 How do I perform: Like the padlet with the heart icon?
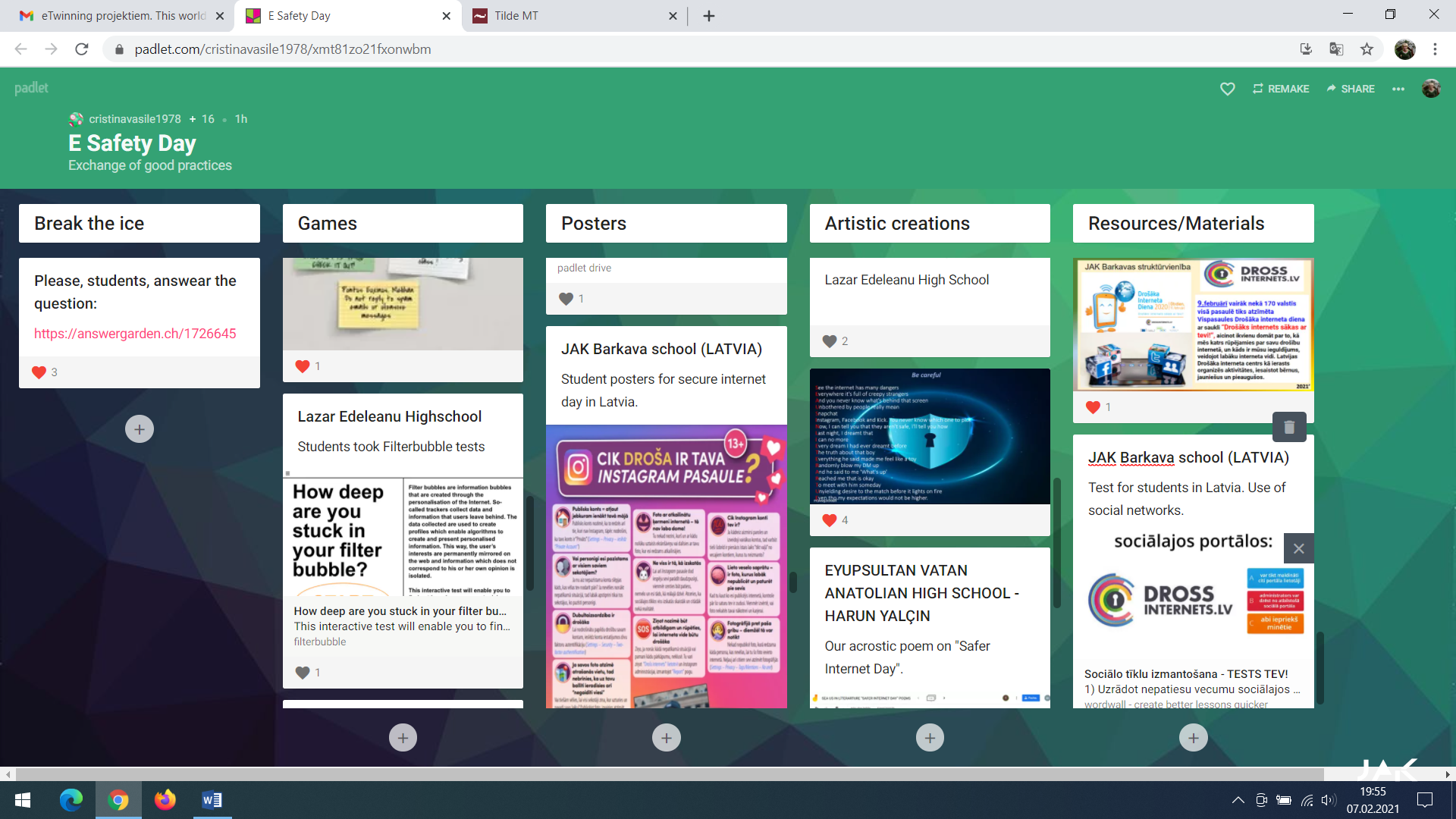pyautogui.click(x=1227, y=89)
